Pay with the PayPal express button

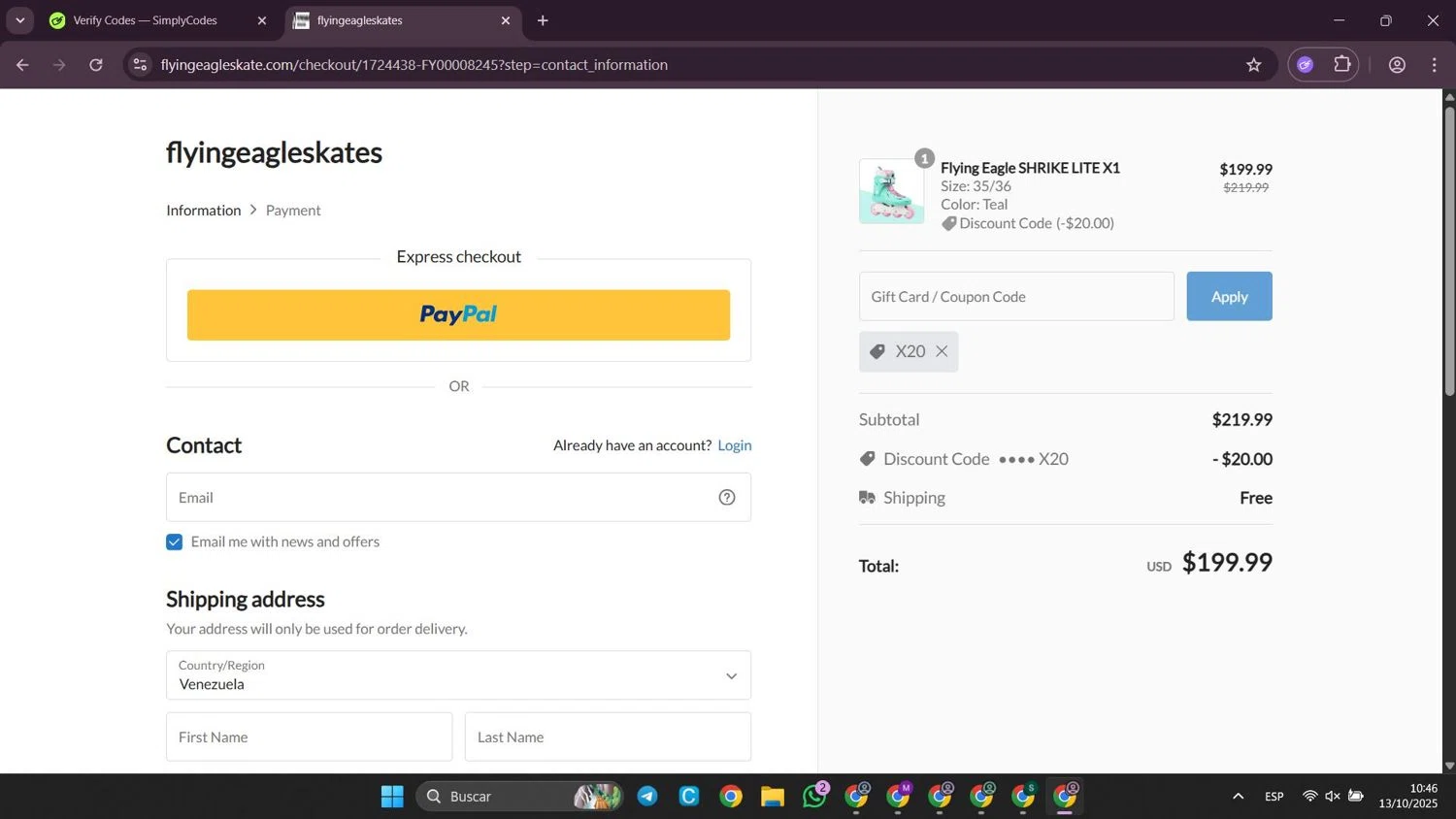click(x=458, y=315)
